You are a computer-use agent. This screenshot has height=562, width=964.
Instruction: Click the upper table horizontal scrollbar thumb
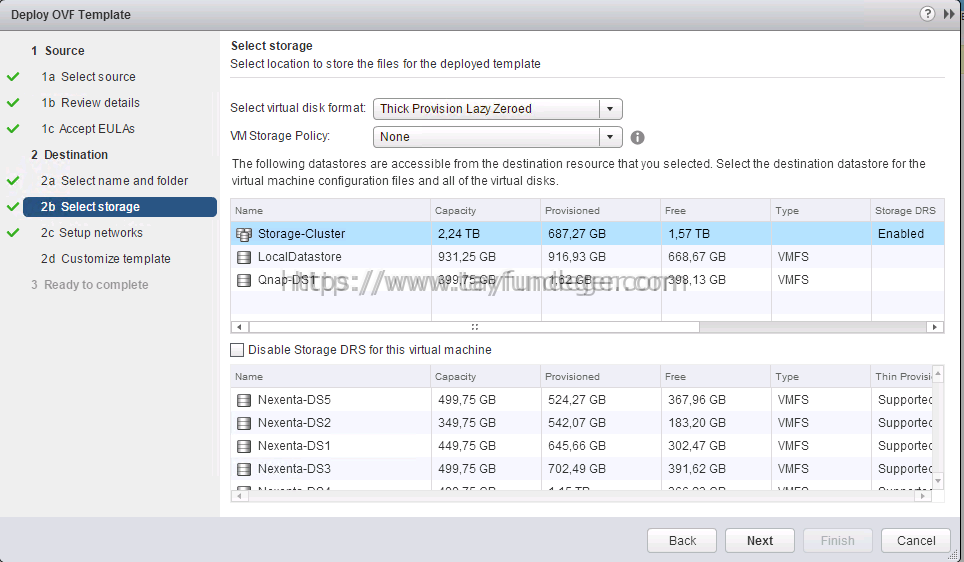474,327
